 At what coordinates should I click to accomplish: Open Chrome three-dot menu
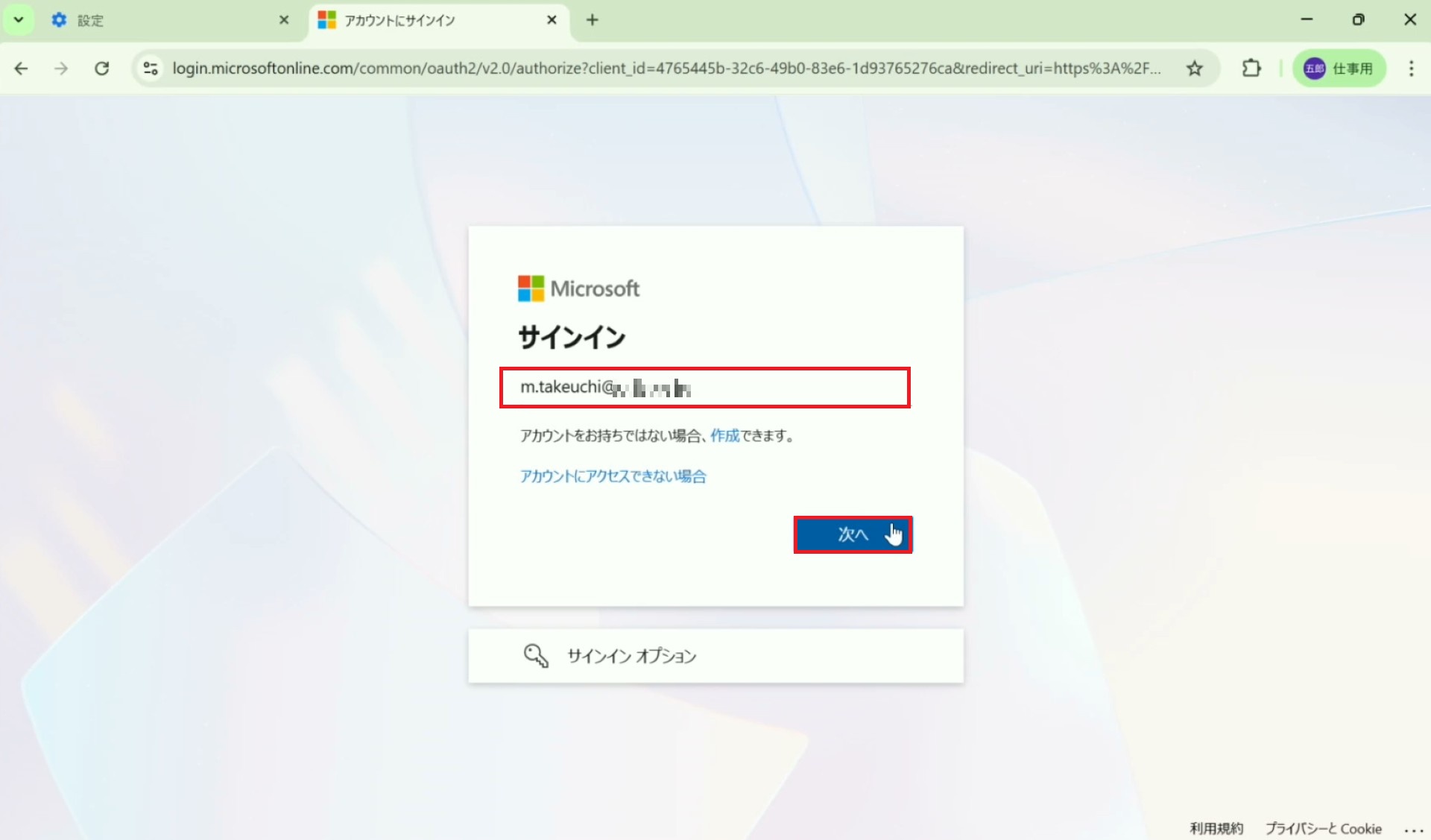[x=1411, y=69]
